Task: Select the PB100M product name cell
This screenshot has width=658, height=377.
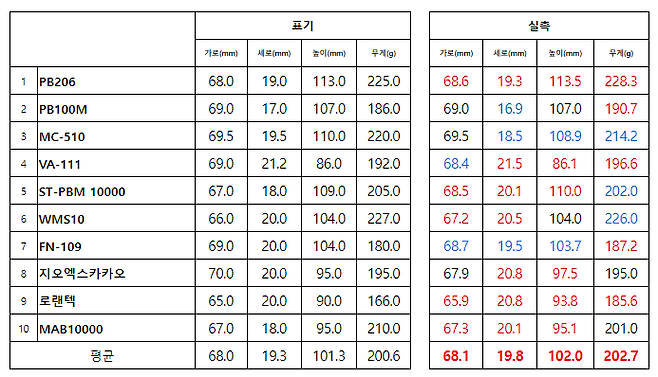Action: pyautogui.click(x=116, y=109)
